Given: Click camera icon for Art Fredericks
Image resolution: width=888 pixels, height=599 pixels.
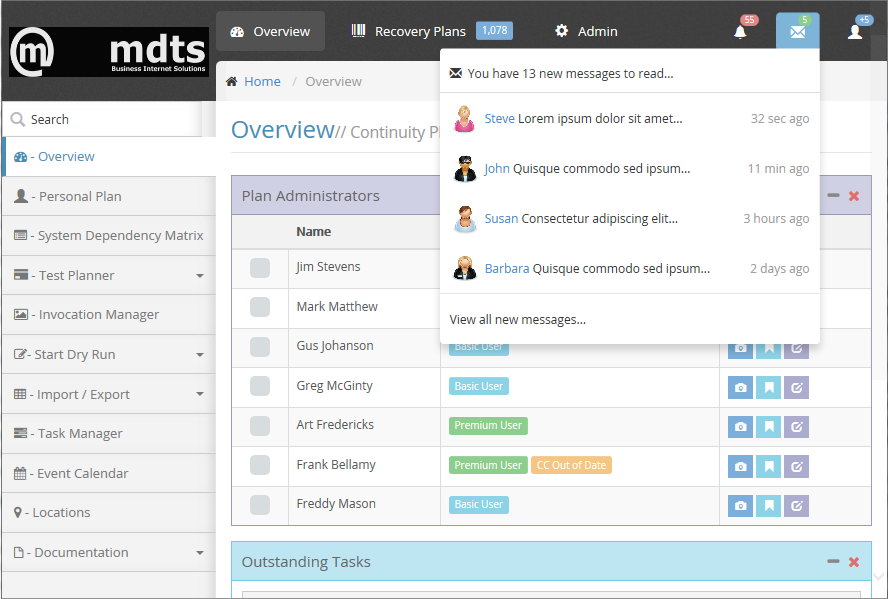Looking at the screenshot, I should coord(740,427).
